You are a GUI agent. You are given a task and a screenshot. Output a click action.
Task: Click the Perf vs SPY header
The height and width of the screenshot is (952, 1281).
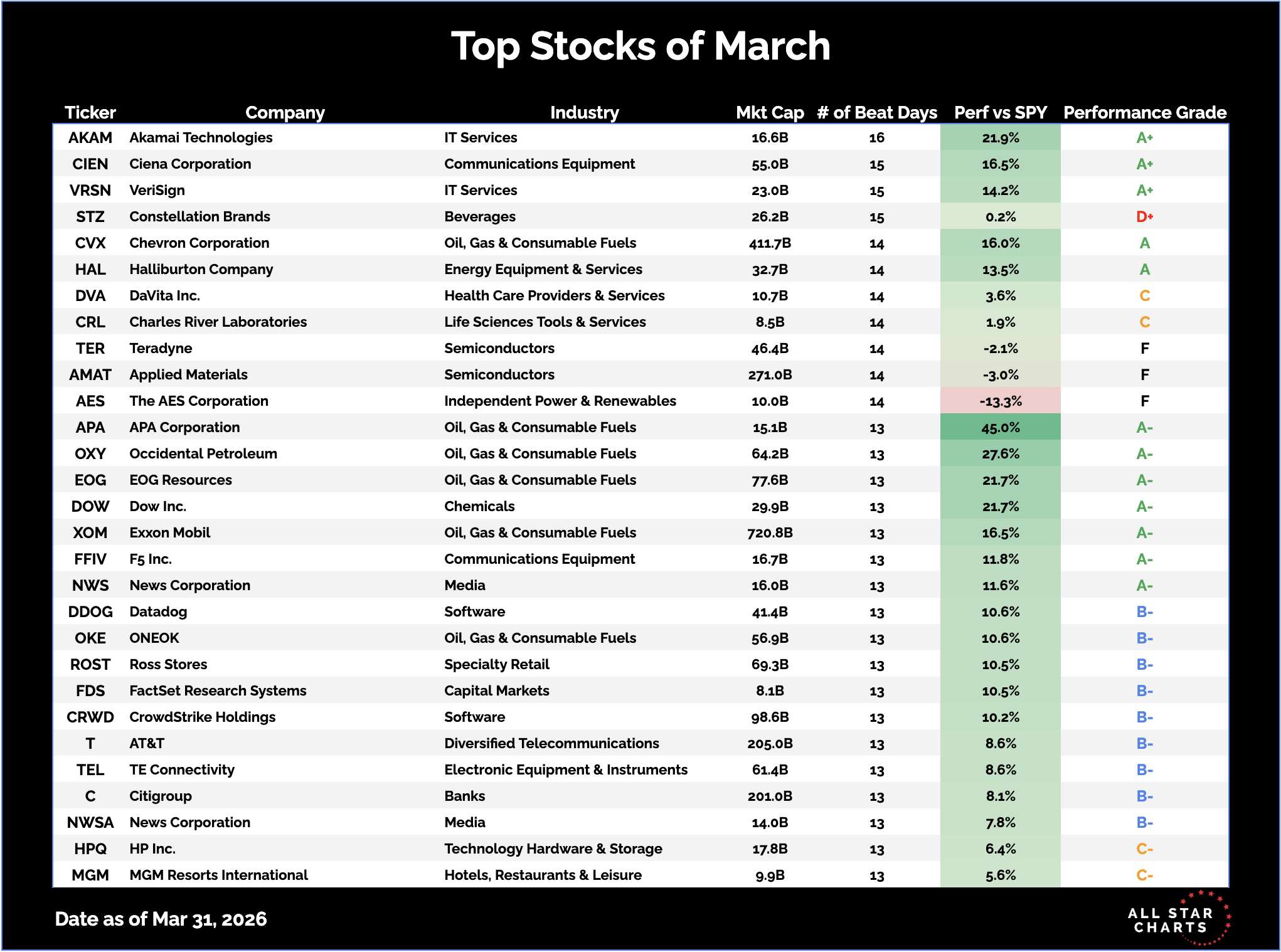[x=1000, y=112]
